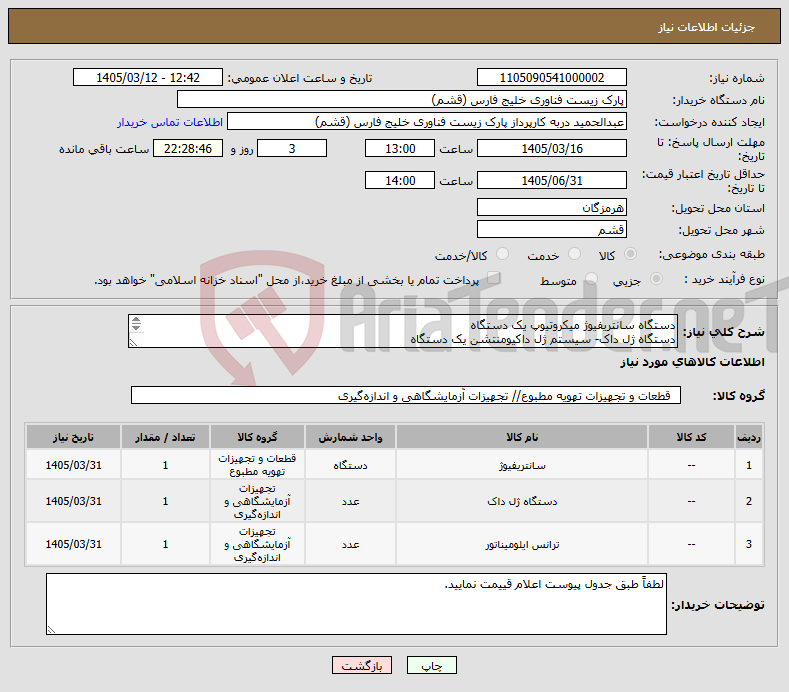Image resolution: width=789 pixels, height=692 pixels.
Task: Click the date 1405/03/31 in سانتریفیوژ row
Action: point(73,465)
